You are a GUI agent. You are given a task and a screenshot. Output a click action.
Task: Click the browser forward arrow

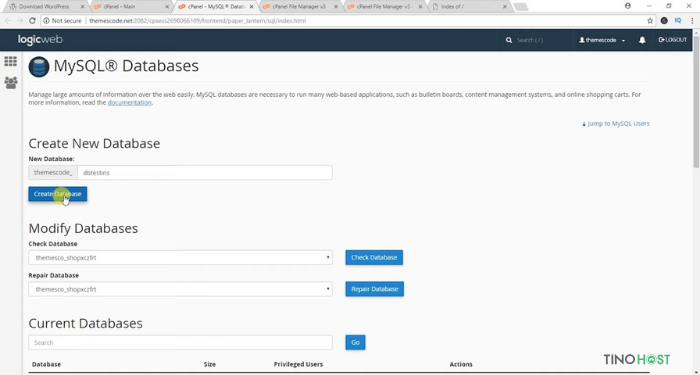(20, 21)
